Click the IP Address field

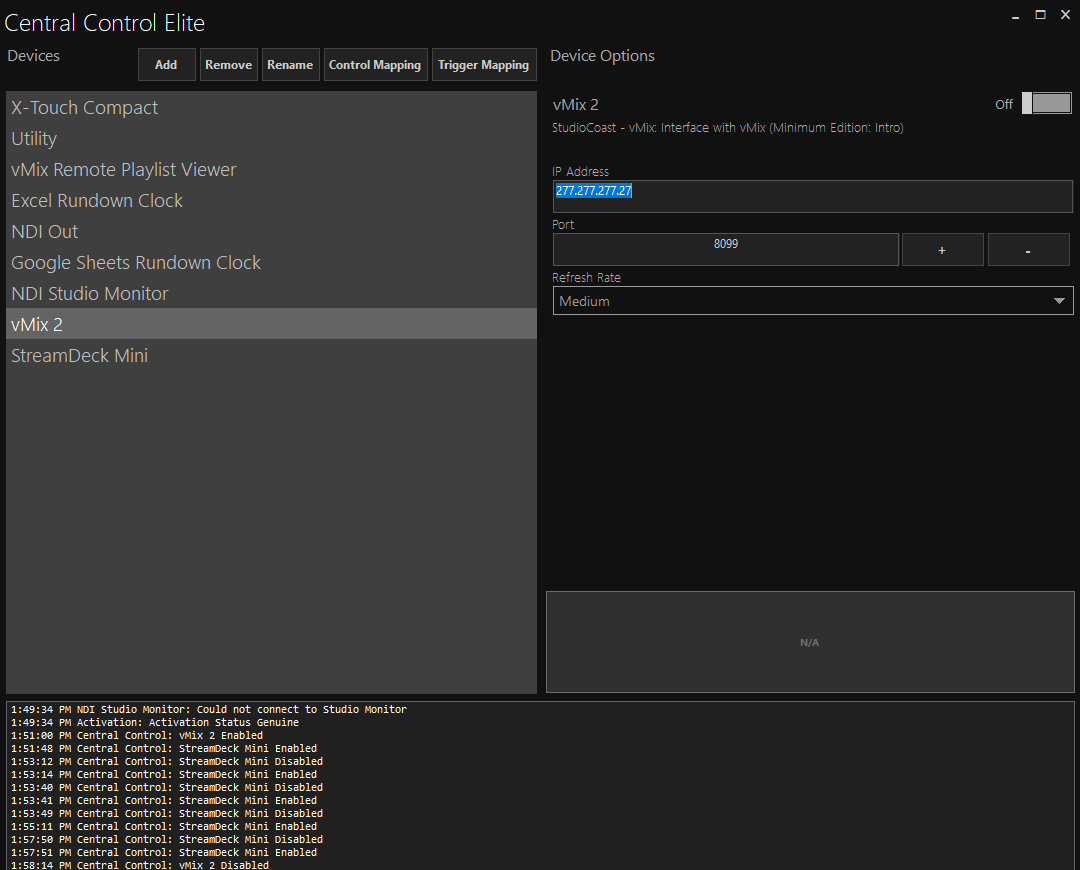[812, 196]
